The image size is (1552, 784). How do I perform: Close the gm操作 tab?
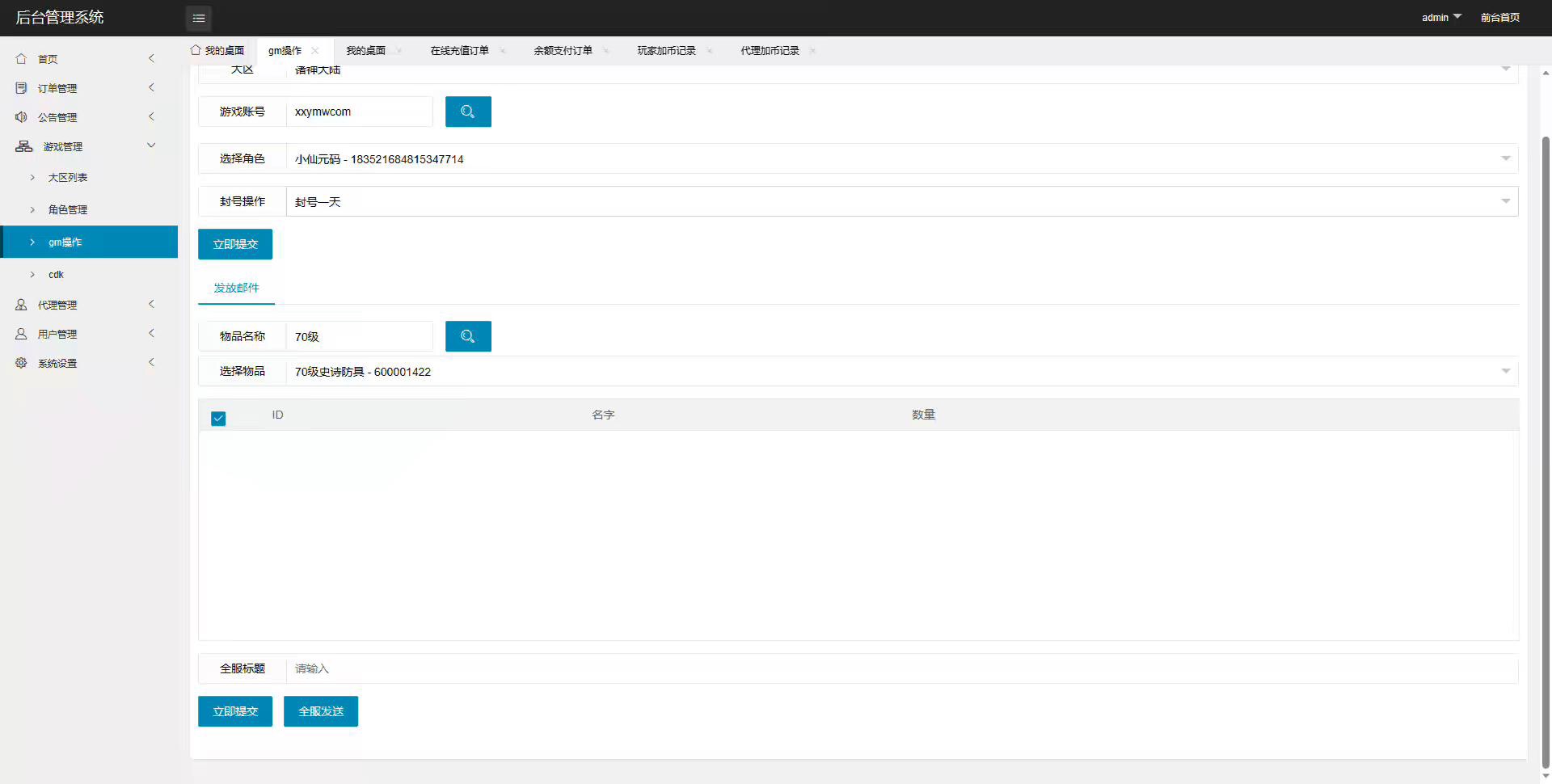tap(315, 50)
